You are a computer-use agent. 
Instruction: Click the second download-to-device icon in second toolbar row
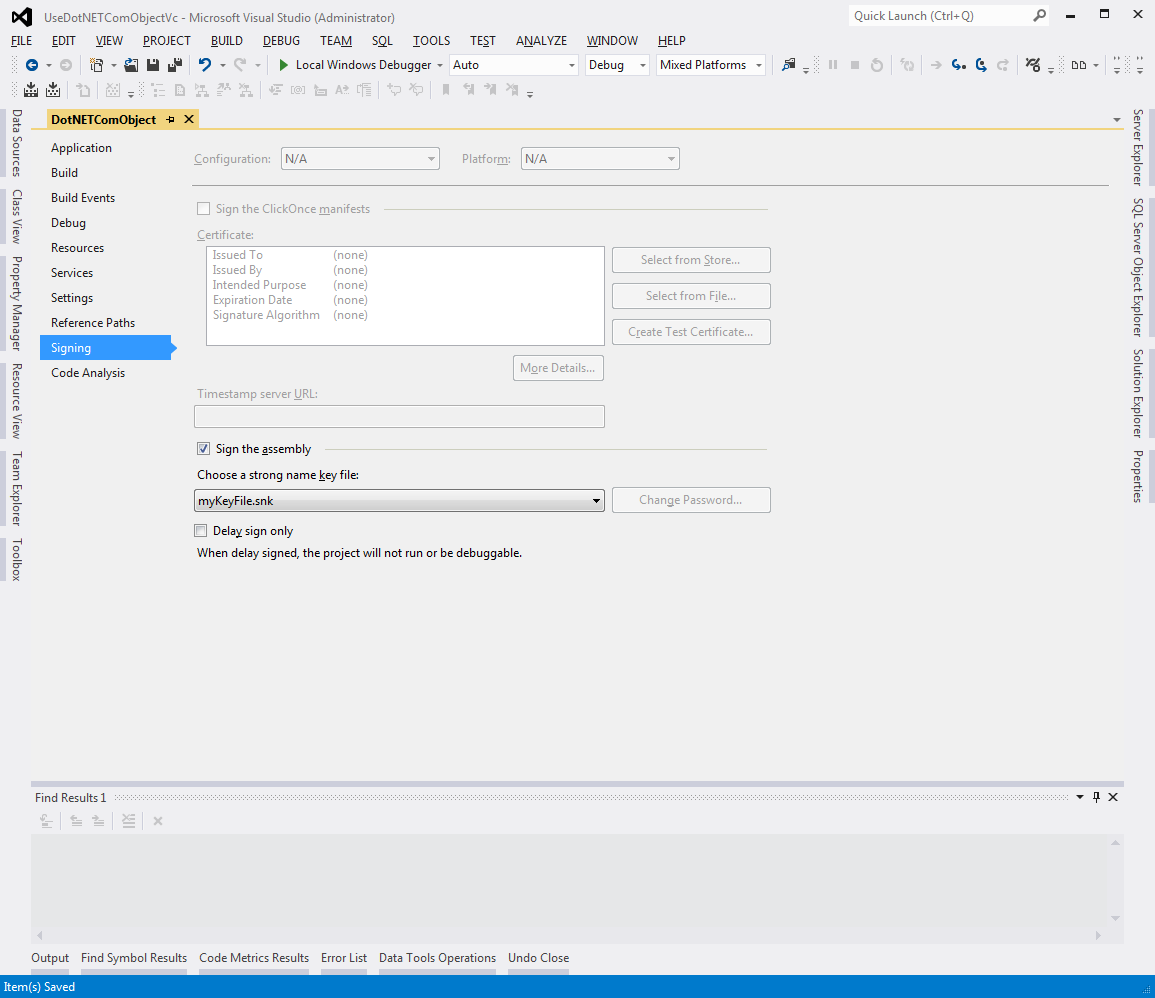click(x=53, y=90)
